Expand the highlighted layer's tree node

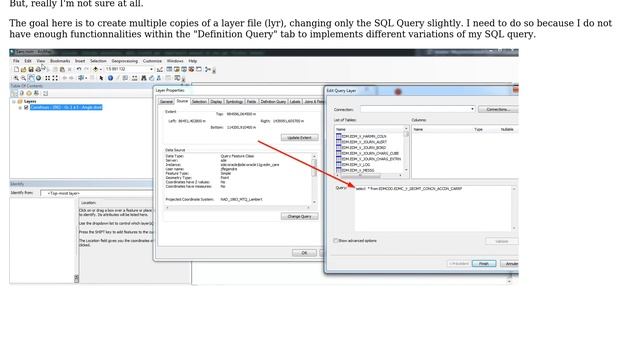tap(20, 107)
